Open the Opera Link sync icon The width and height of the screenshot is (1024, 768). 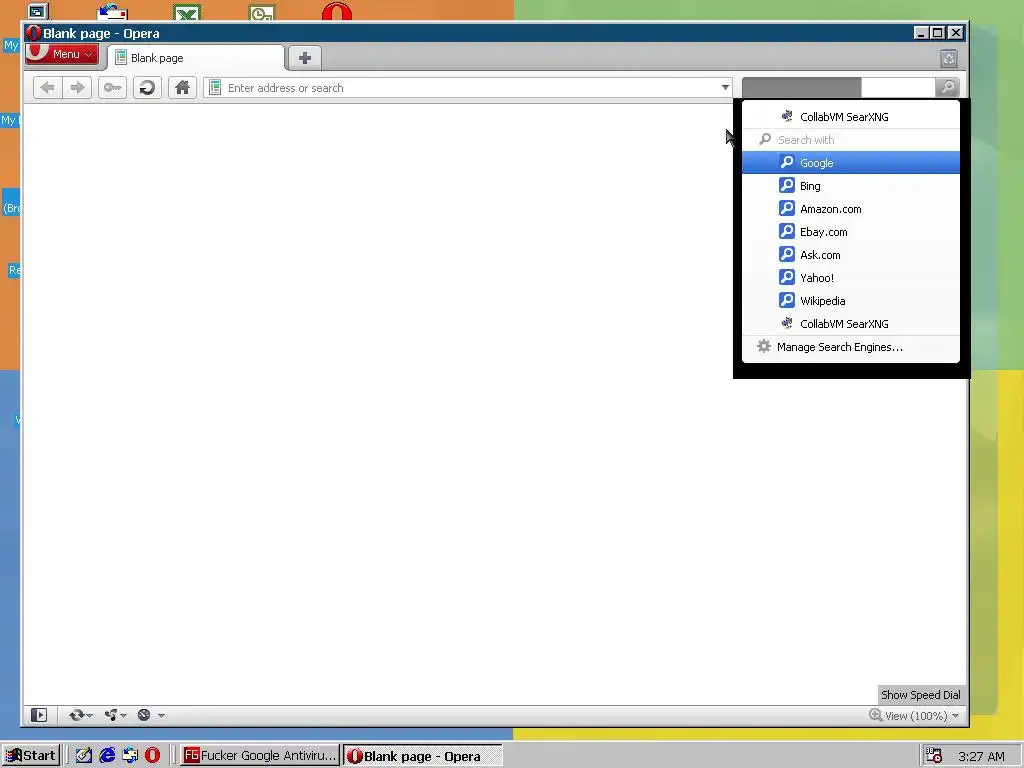[x=77, y=715]
